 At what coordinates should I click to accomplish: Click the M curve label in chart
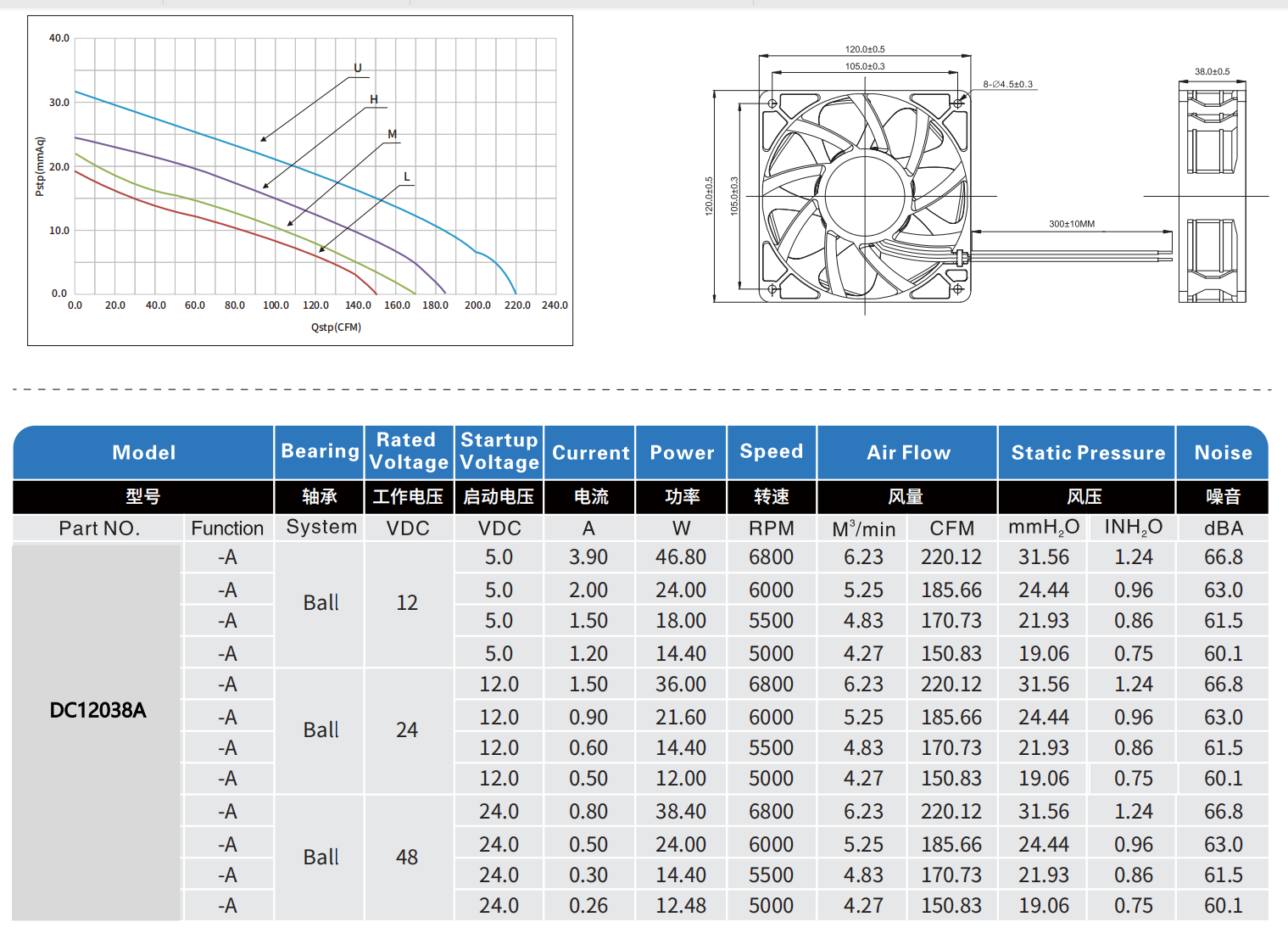pyautogui.click(x=392, y=134)
